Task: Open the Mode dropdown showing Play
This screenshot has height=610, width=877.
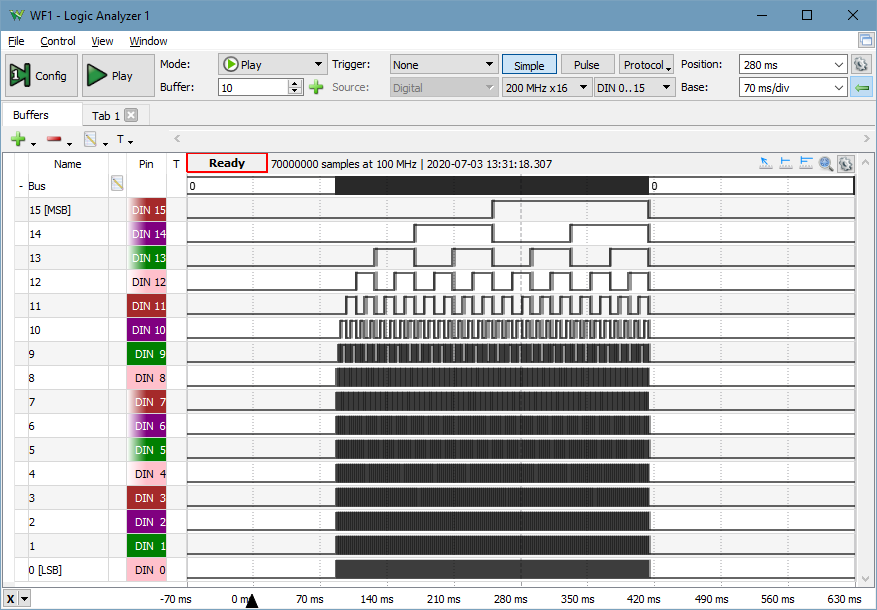Action: 272,64
